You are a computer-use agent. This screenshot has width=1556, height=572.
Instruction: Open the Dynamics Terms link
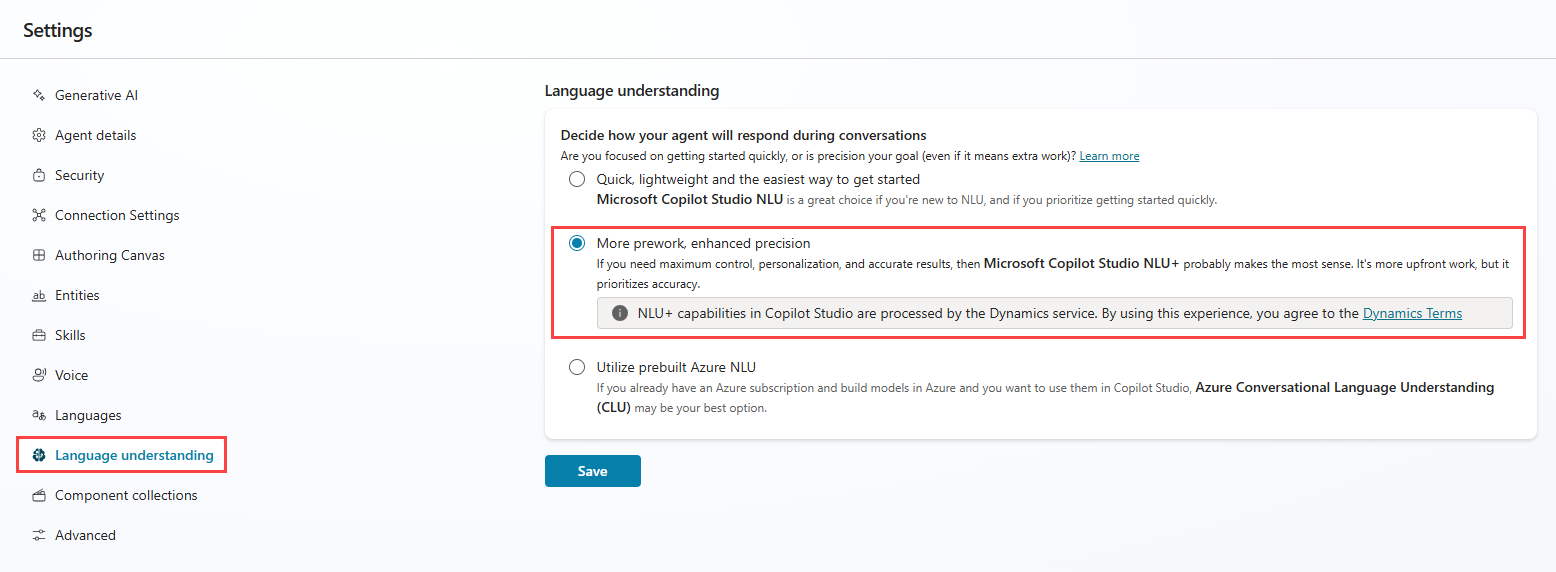tap(1412, 313)
